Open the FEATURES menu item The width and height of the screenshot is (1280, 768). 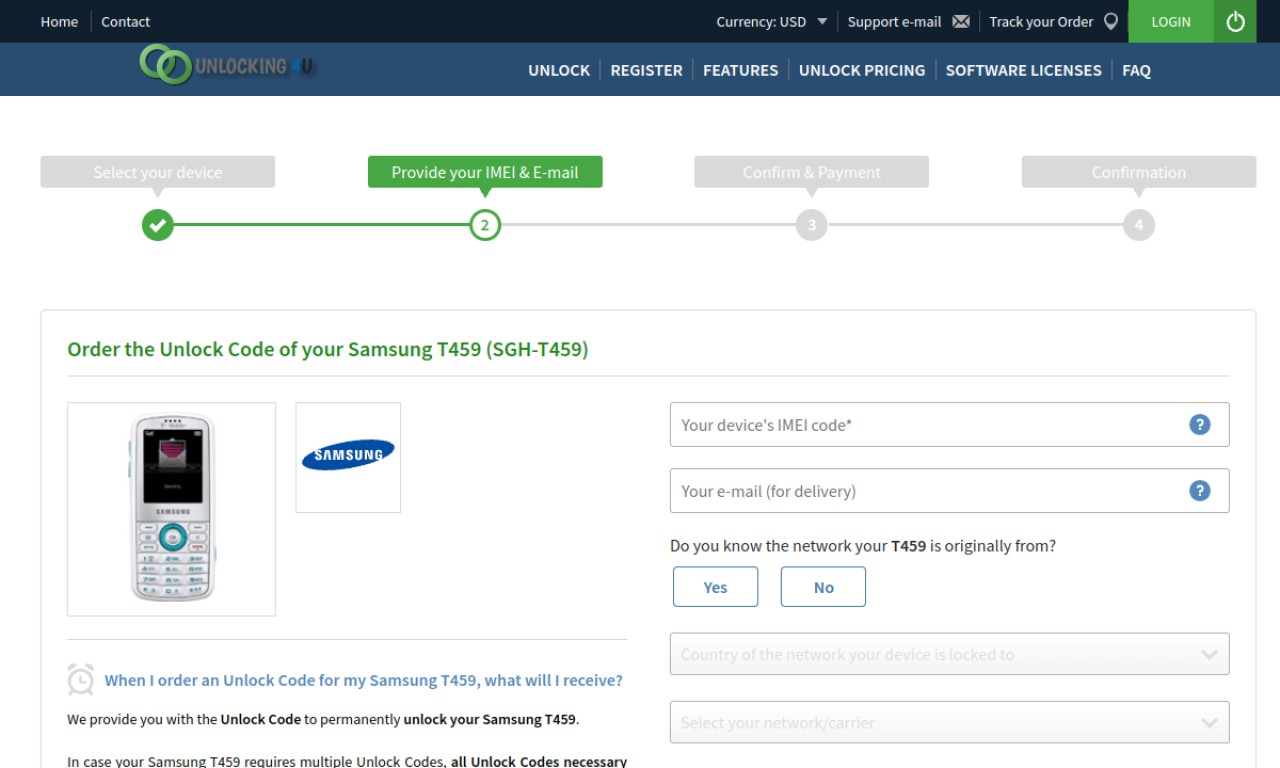point(740,70)
